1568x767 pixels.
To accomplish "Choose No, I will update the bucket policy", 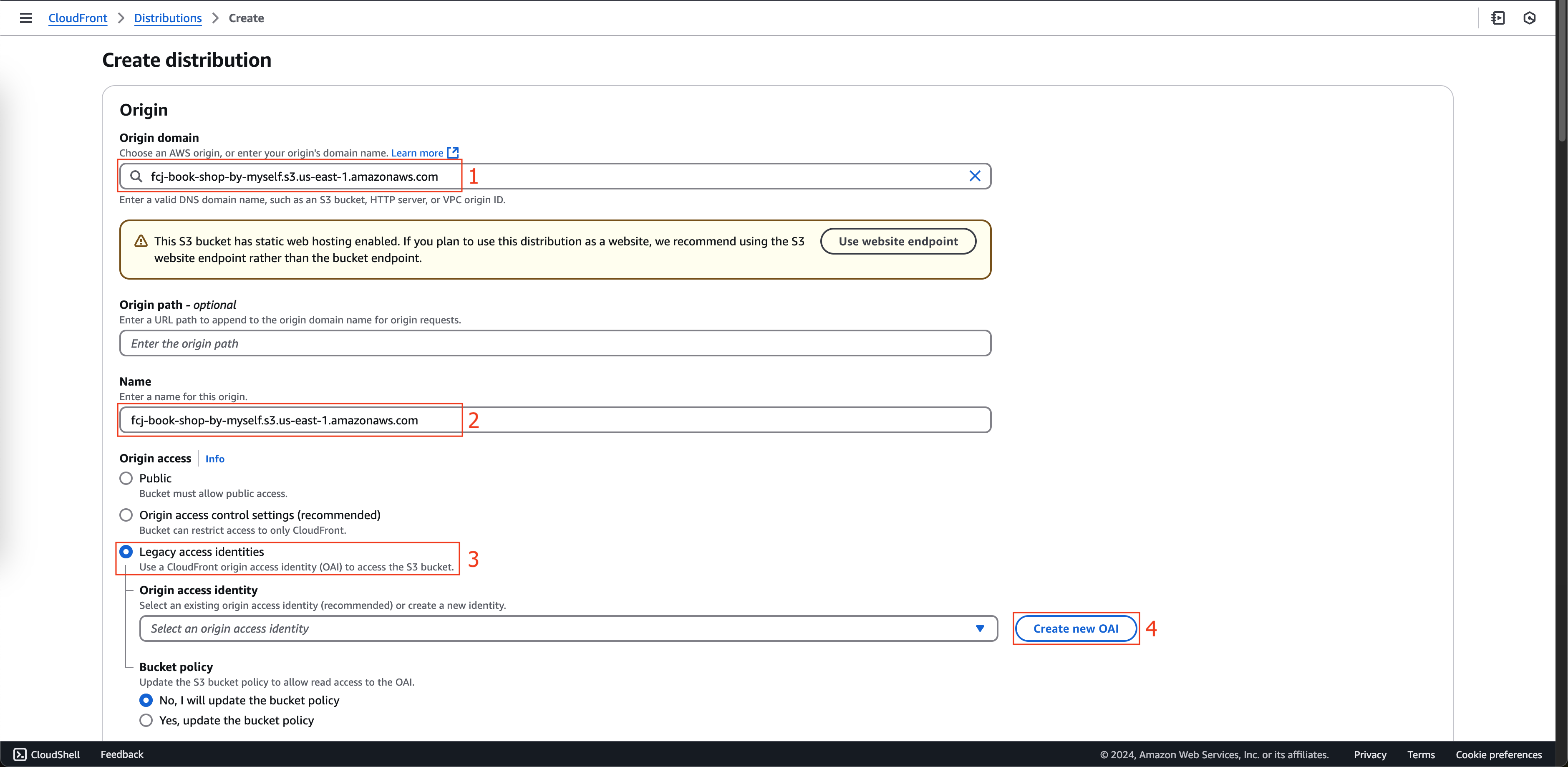I will click(146, 701).
